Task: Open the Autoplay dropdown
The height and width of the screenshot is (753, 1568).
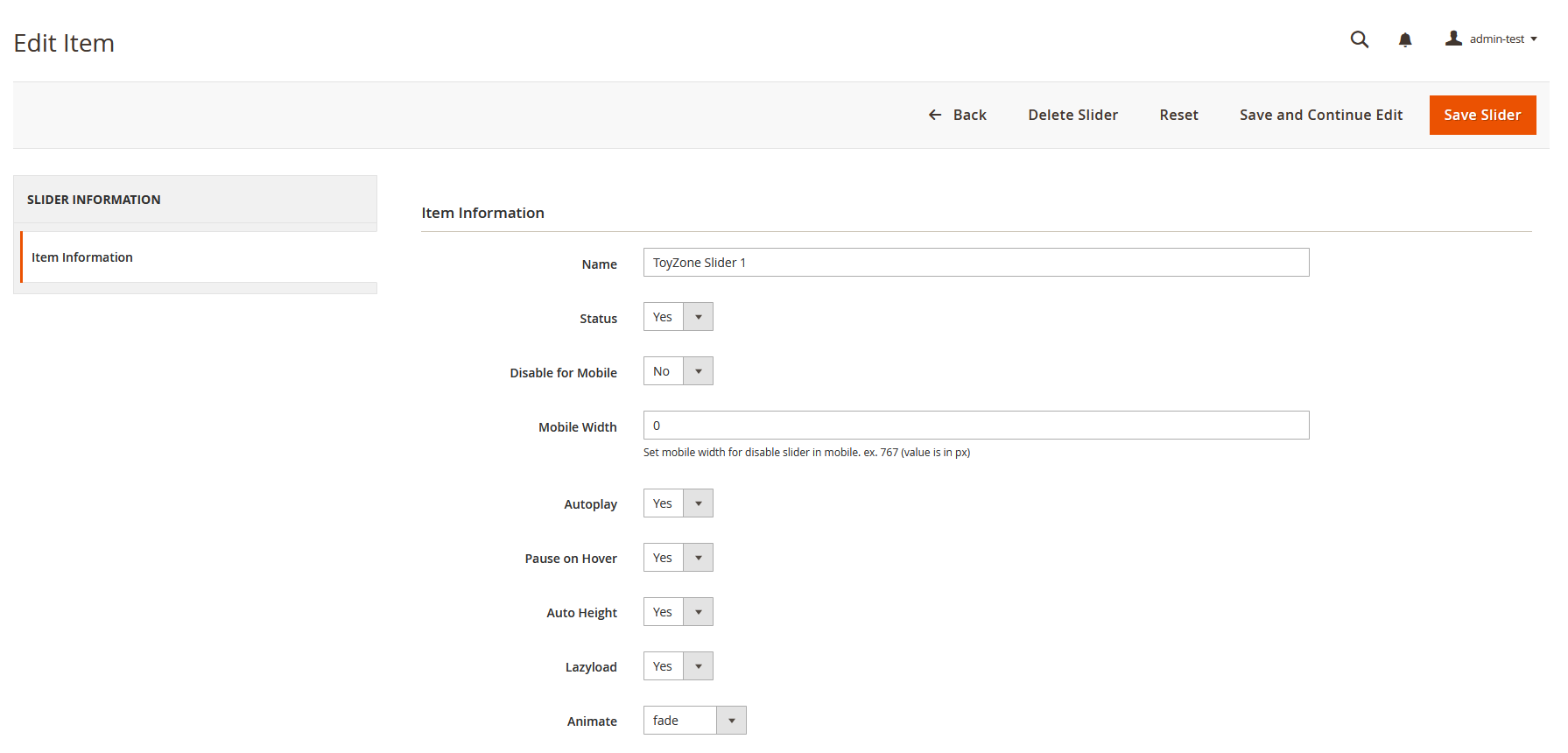Action: point(678,503)
